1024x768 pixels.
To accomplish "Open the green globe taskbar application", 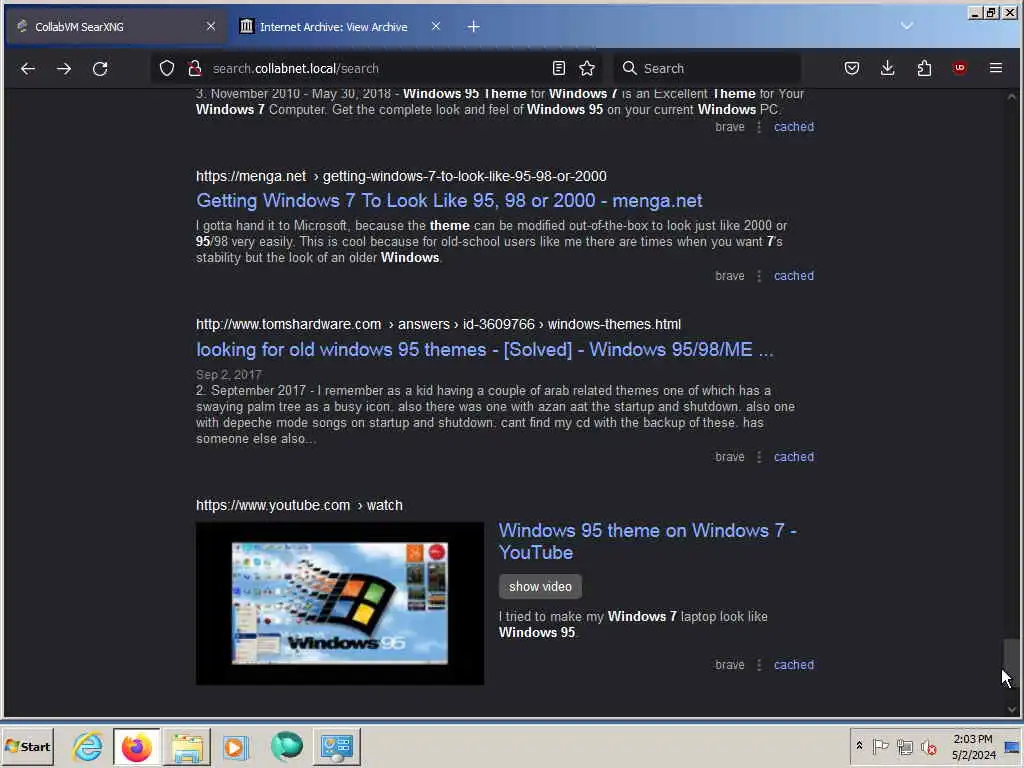I will pos(287,746).
